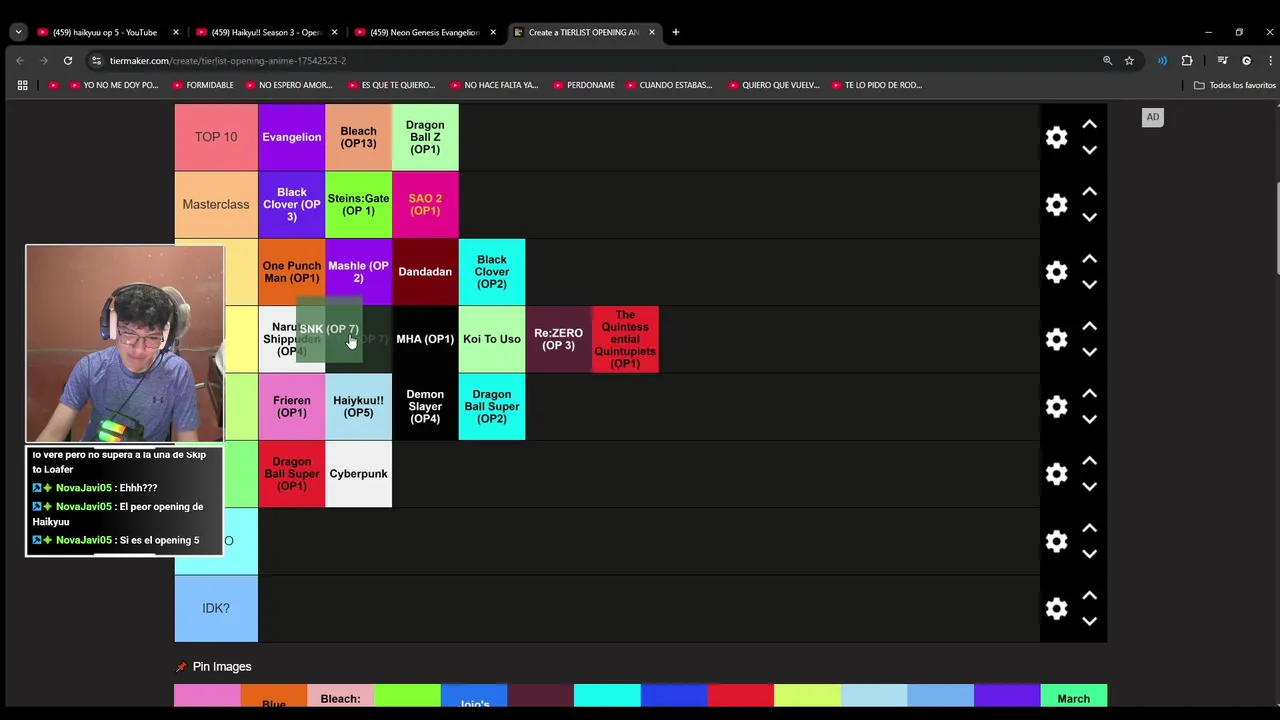Select the MHA (OP1) tile

(x=425, y=339)
